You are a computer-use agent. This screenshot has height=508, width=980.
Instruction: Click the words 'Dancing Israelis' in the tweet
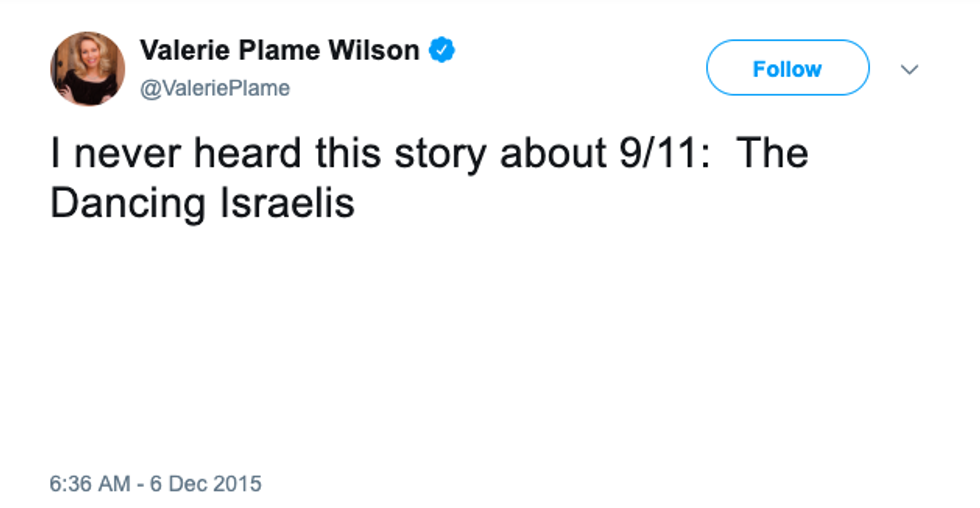click(x=202, y=204)
